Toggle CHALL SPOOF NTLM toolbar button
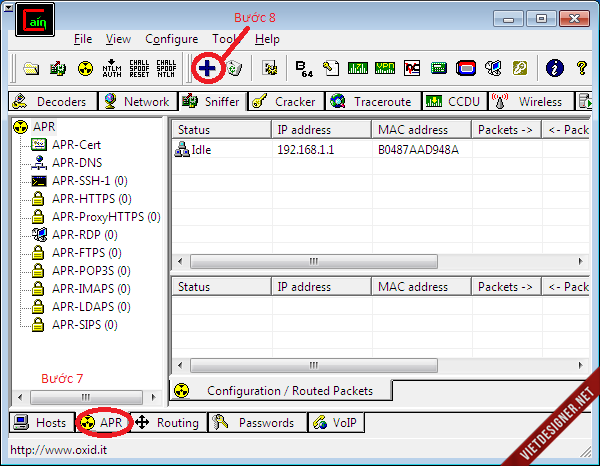Screen dimensions: 600x466 [166, 68]
